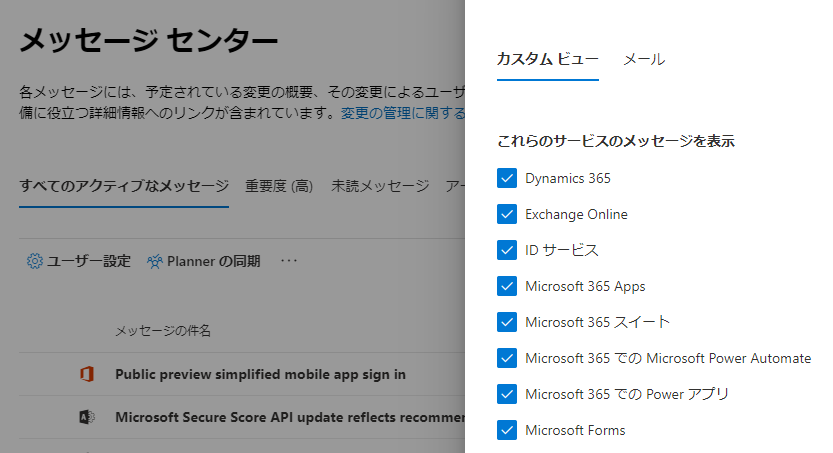The height and width of the screenshot is (453, 833).
Task: Click the メッセージの件名 column header
Action: tap(163, 331)
